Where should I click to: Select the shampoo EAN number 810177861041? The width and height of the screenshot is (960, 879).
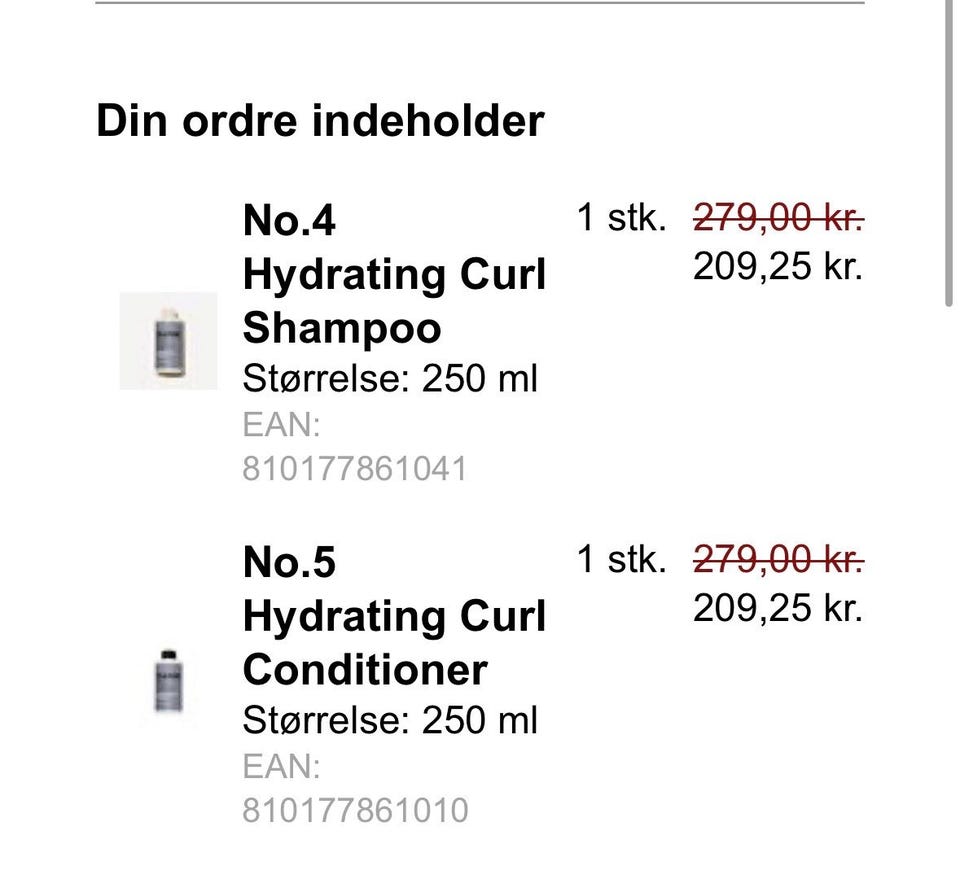click(x=354, y=469)
